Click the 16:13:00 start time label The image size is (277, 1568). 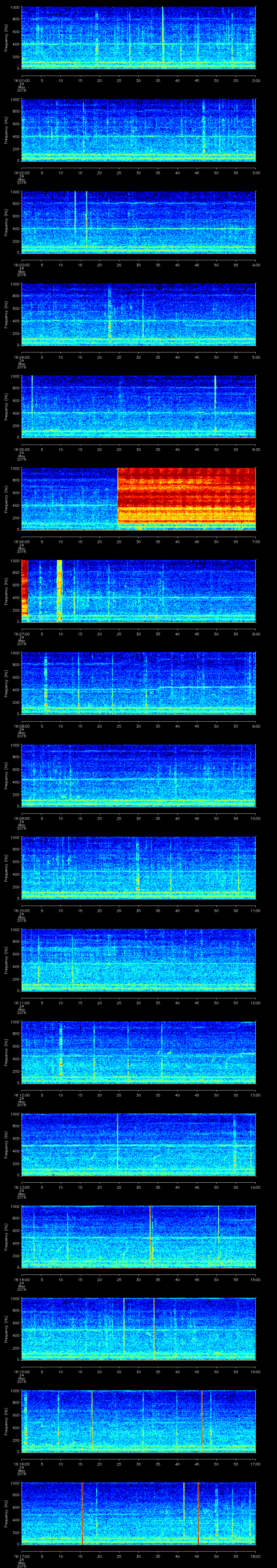[22, 1187]
